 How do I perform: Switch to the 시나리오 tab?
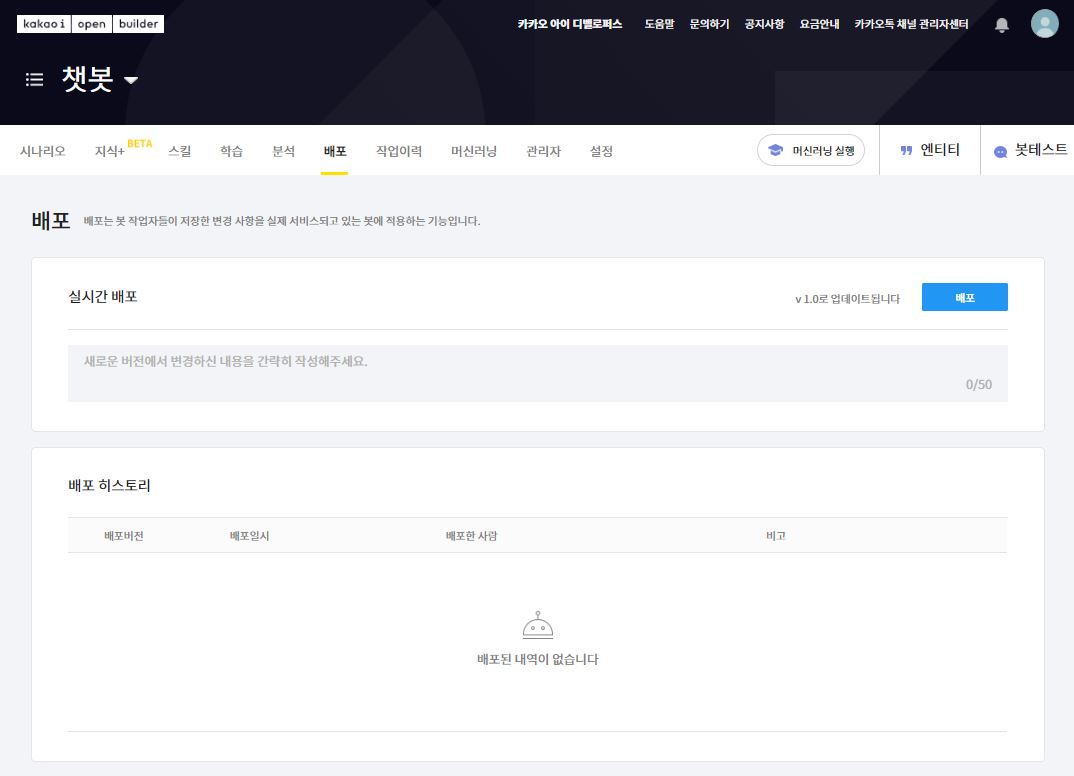(43, 151)
